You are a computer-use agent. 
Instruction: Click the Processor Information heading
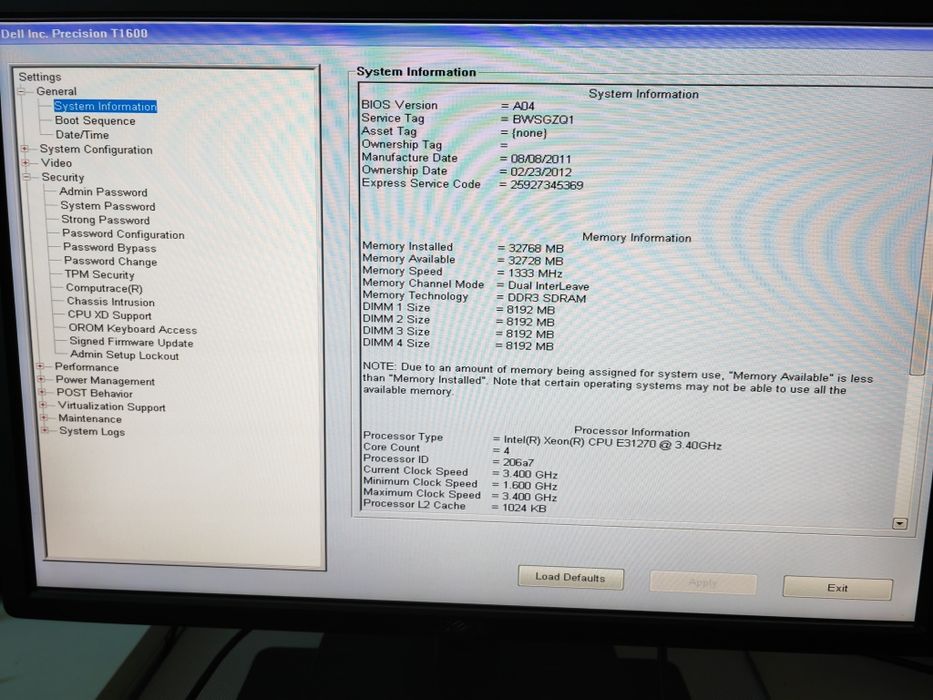click(x=632, y=432)
